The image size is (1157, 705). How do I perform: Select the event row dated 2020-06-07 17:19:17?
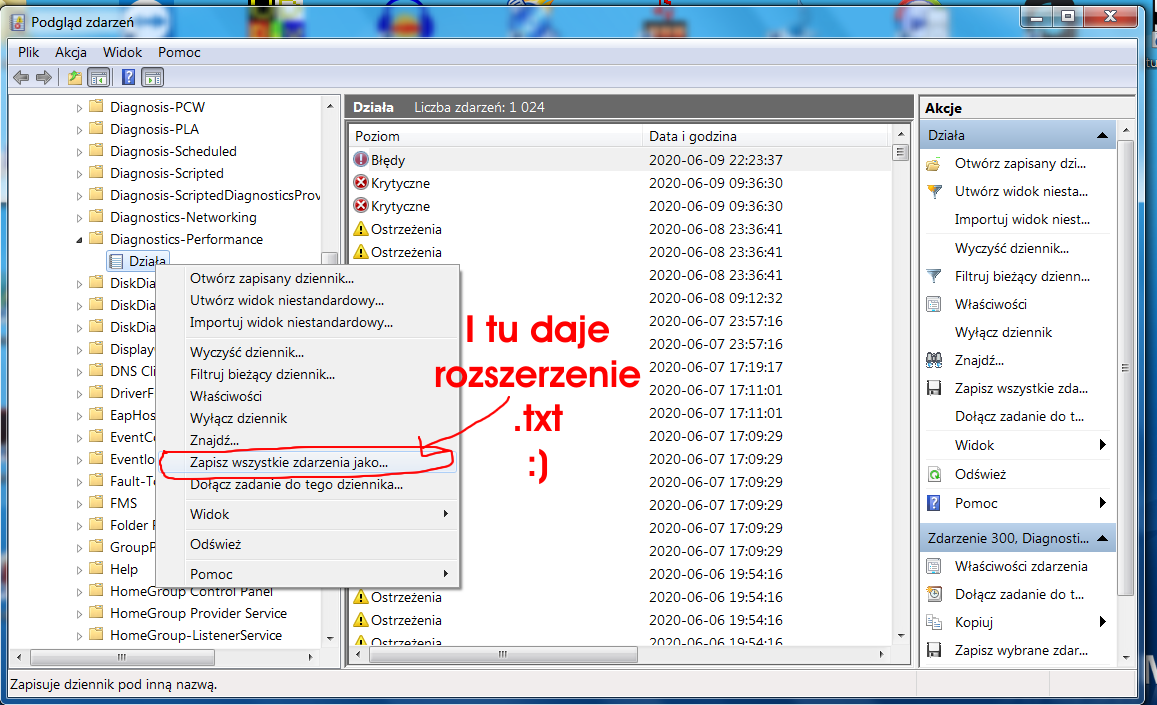[x=621, y=367]
